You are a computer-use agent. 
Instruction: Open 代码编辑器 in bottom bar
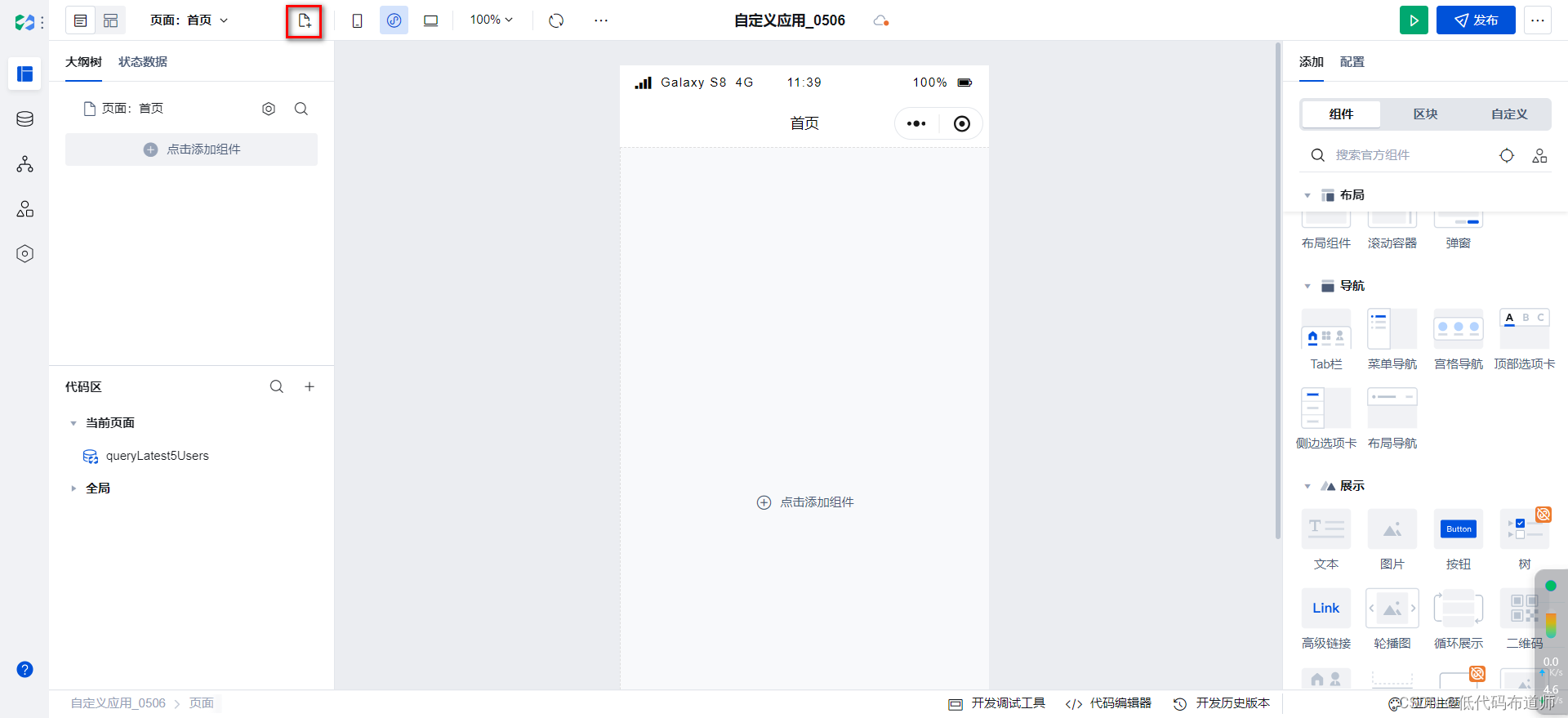pos(1108,703)
